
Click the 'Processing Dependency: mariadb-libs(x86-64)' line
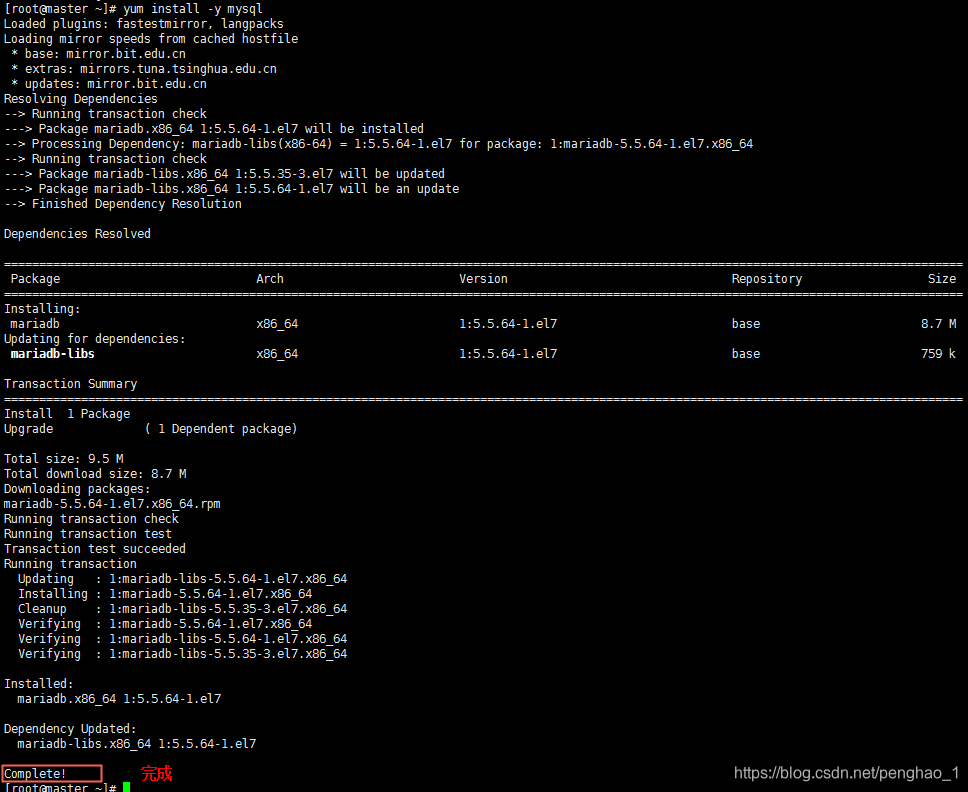coord(378,144)
